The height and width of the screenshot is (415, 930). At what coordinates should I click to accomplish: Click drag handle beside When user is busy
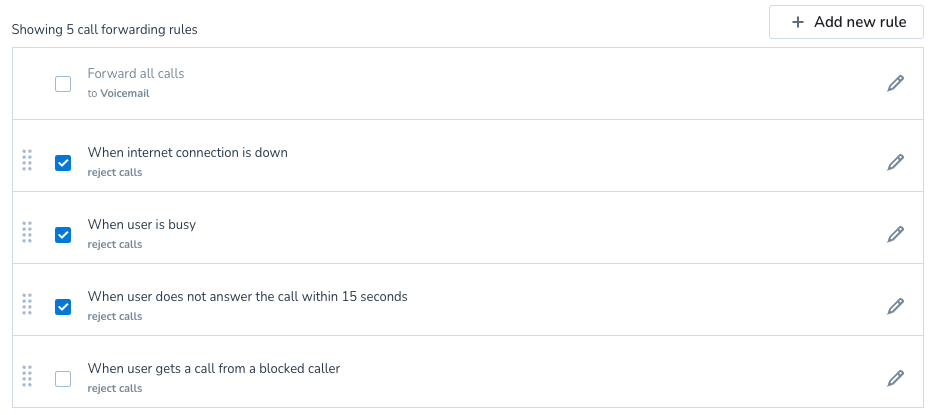point(27,232)
